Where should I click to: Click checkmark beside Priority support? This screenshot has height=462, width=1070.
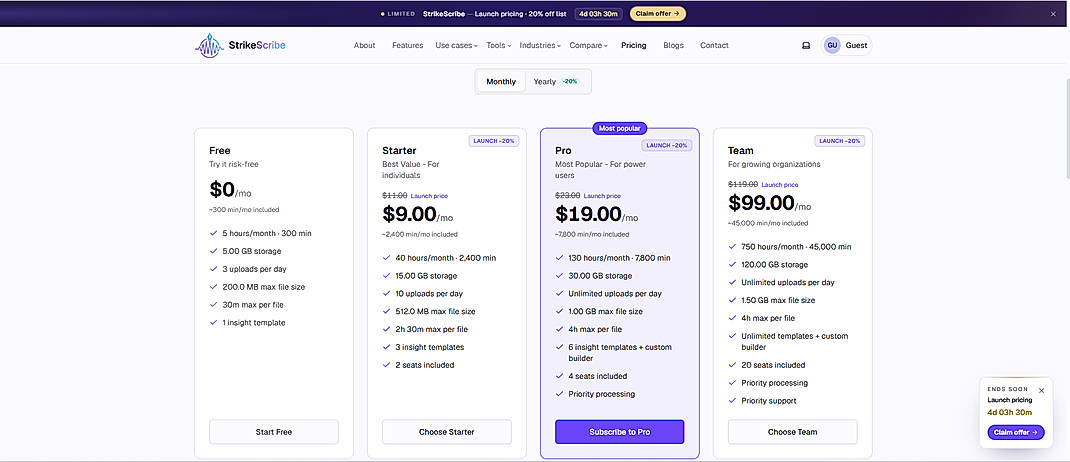click(x=732, y=401)
